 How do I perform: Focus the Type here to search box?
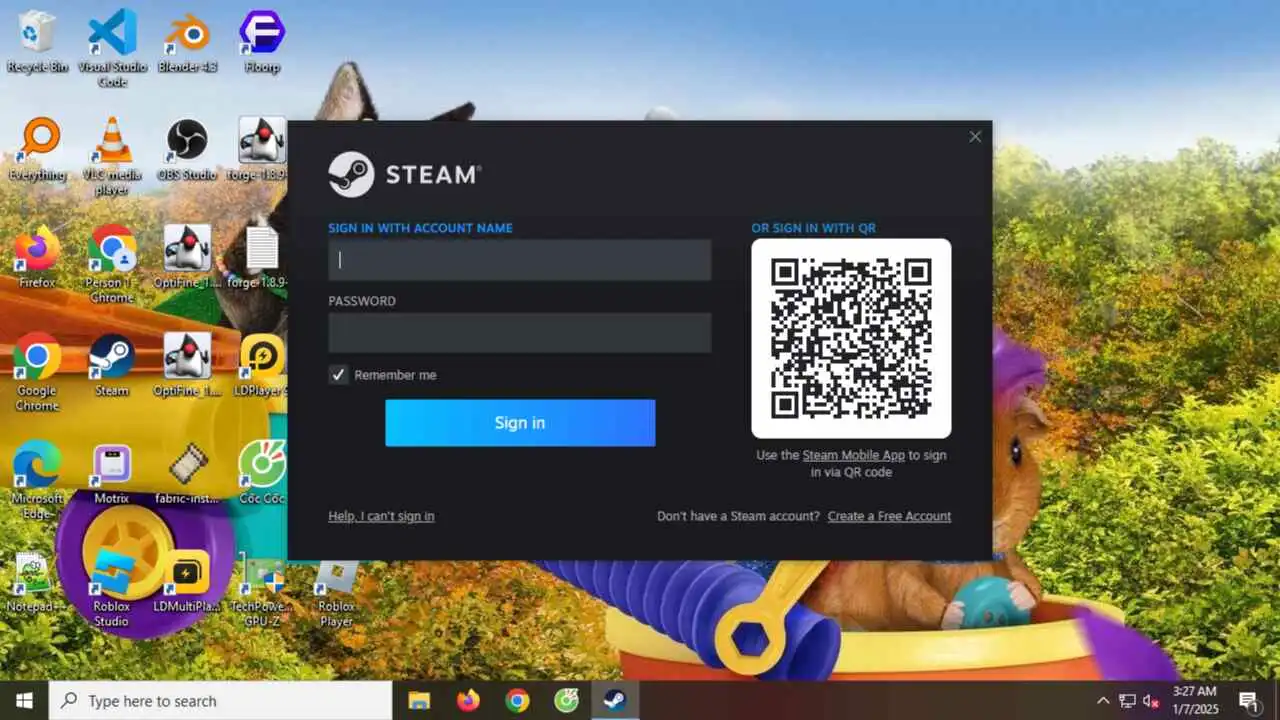point(220,700)
